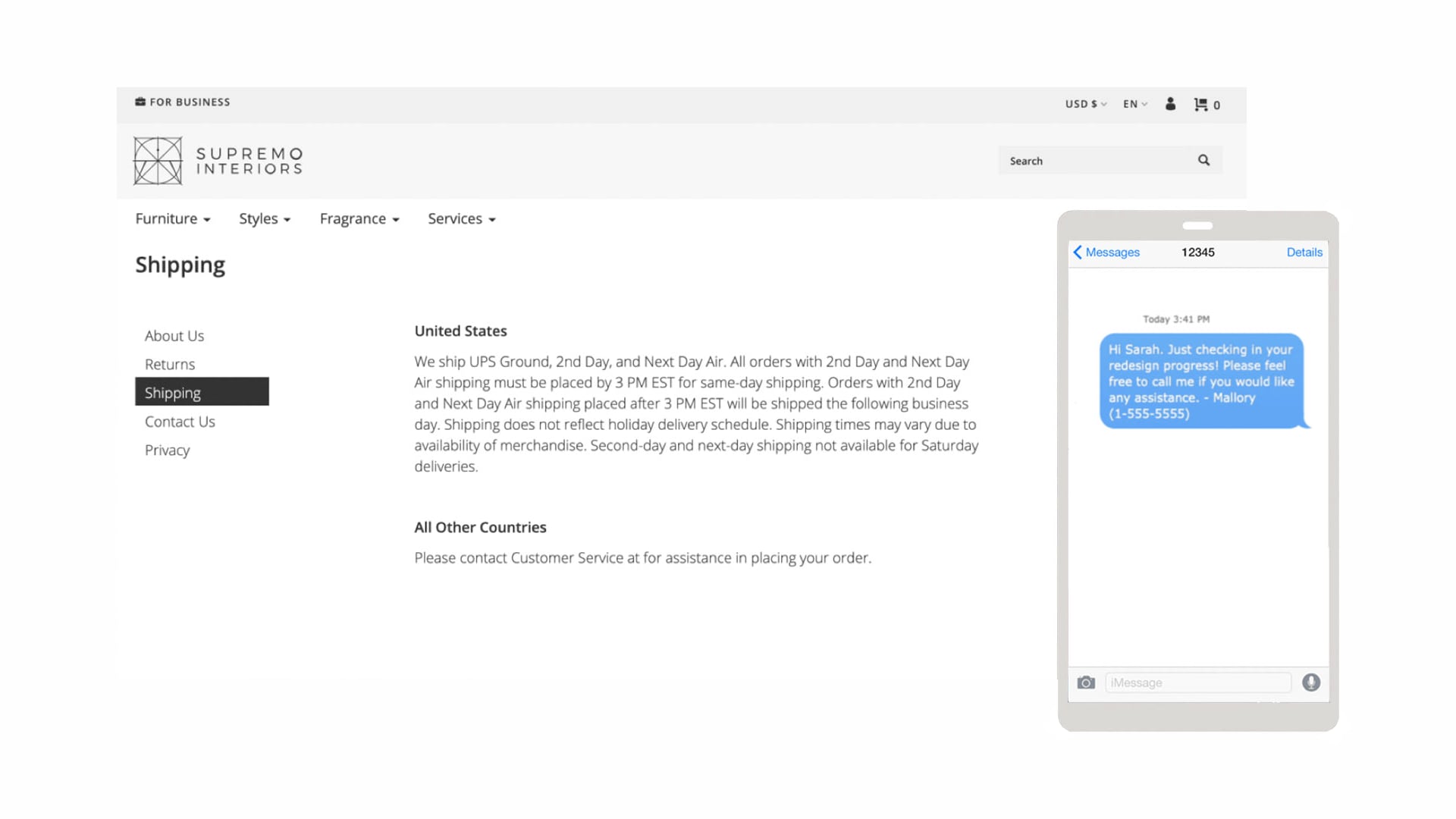
Task: Select Returns in sidebar
Action: click(x=170, y=365)
